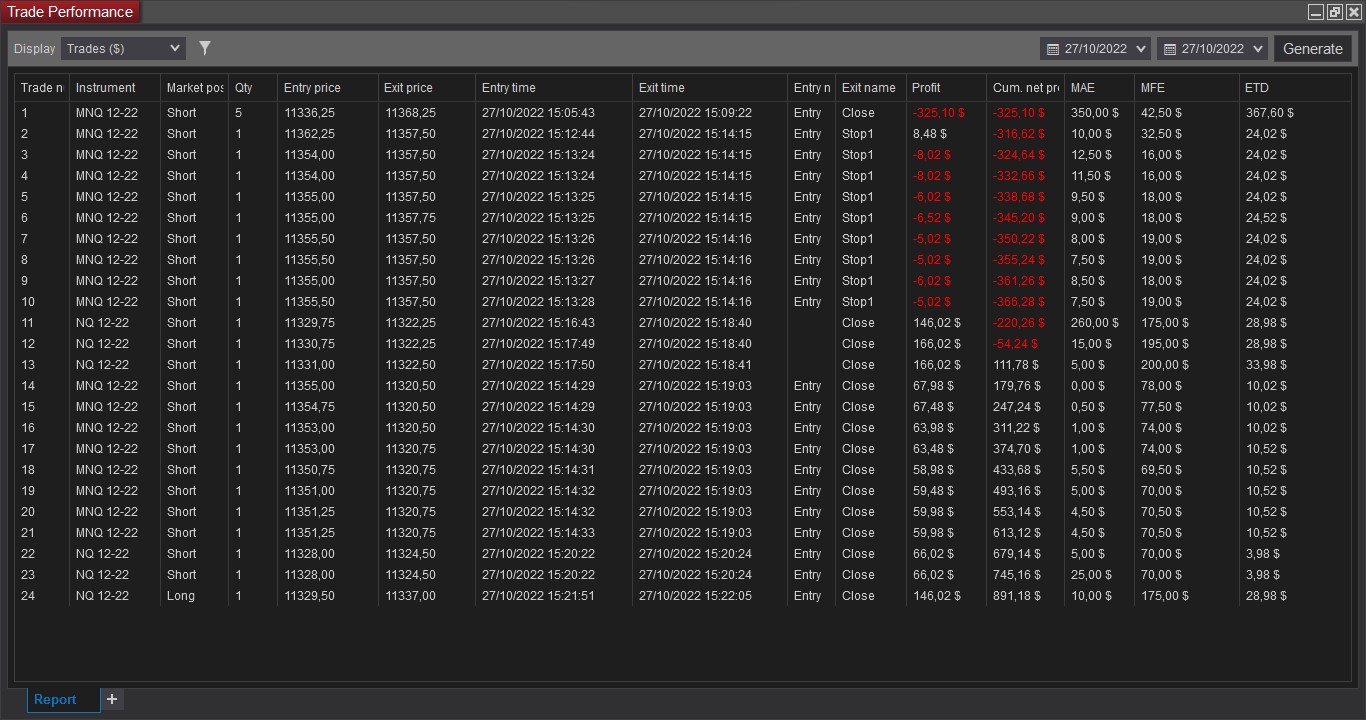Restore the Trade Performance window
This screenshot has height=720, width=1366.
click(x=1334, y=13)
